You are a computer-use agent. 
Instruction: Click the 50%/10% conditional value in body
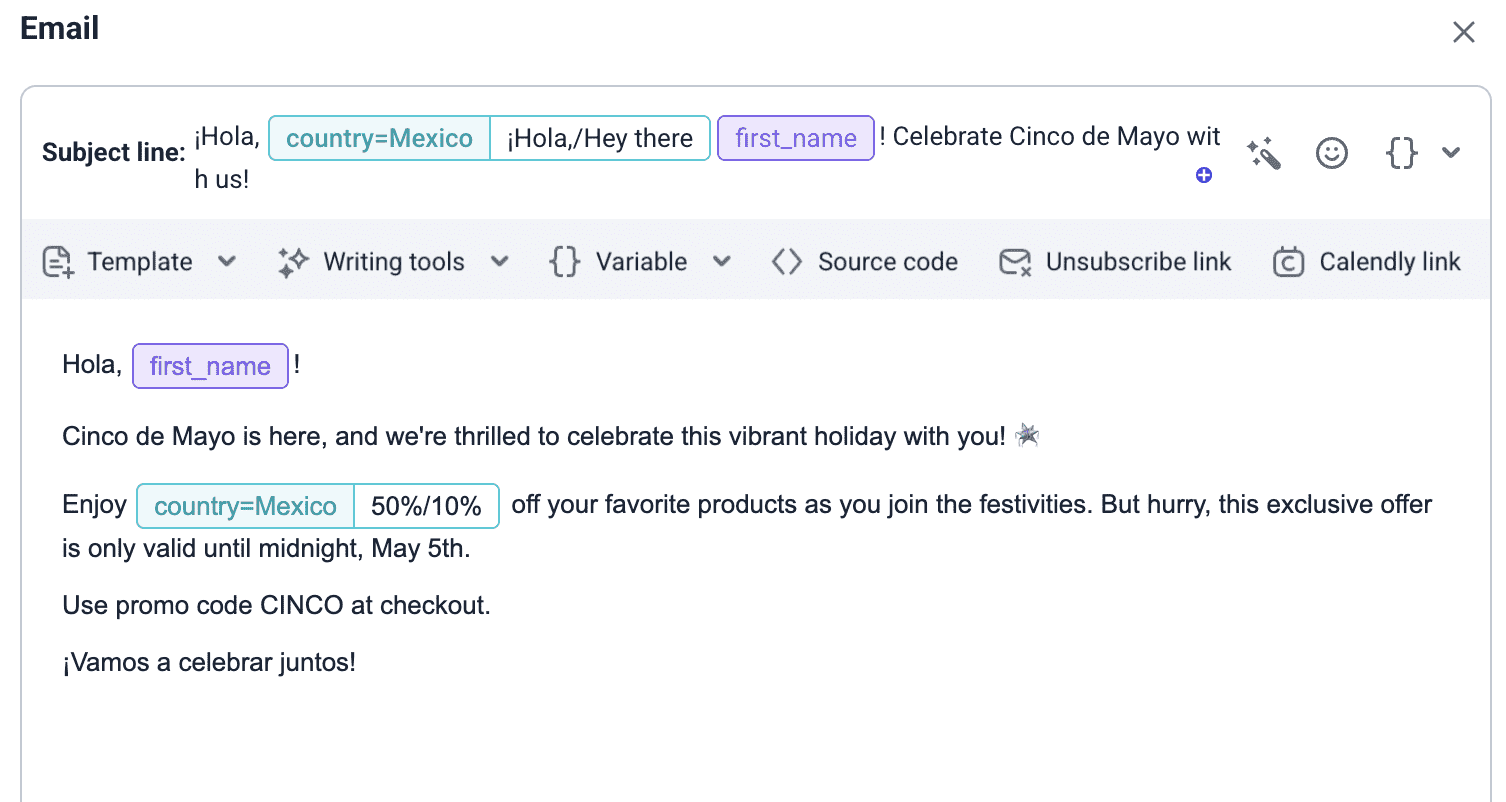click(426, 506)
